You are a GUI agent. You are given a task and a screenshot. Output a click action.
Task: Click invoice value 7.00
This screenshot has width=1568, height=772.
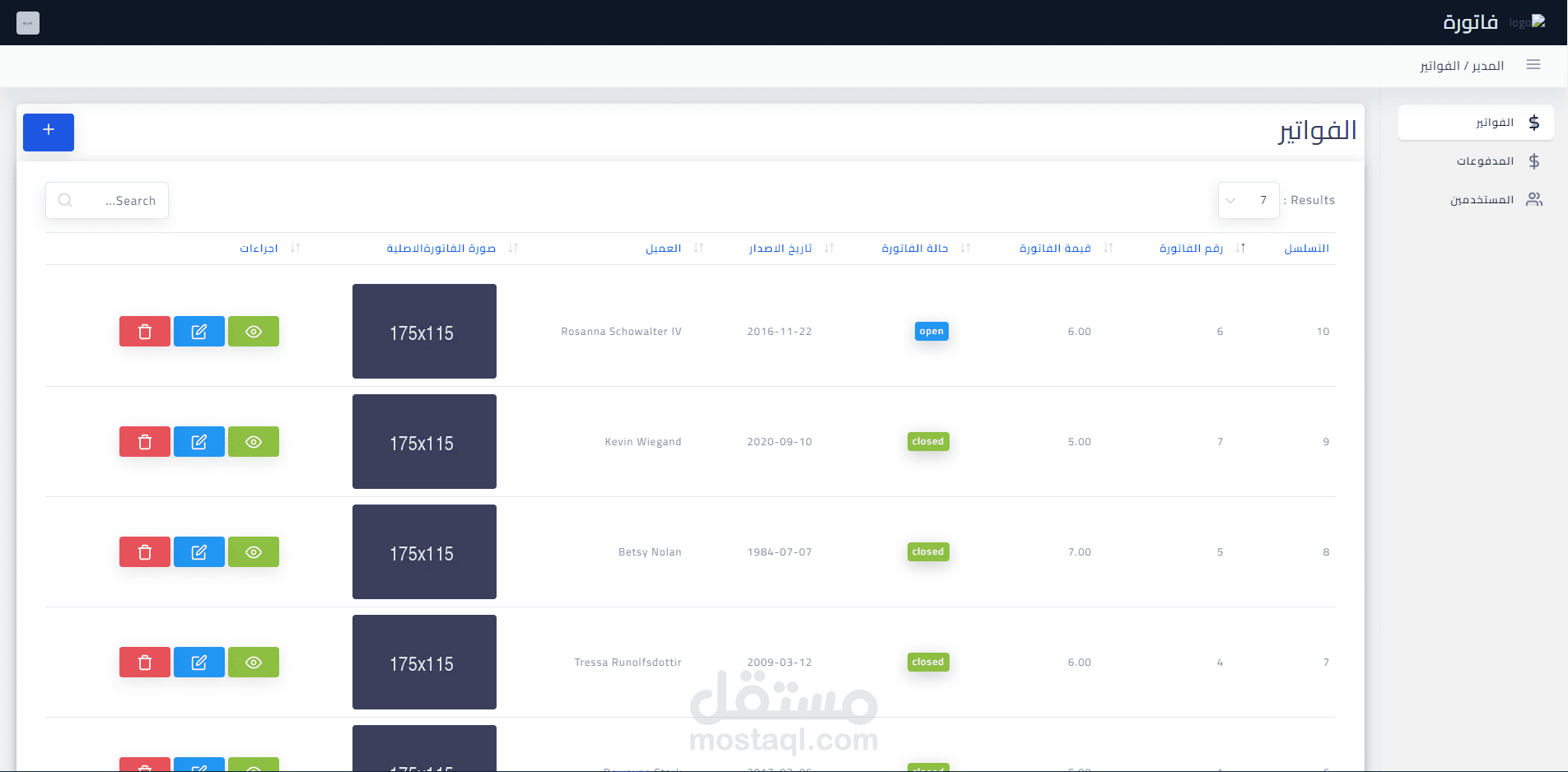1080,552
